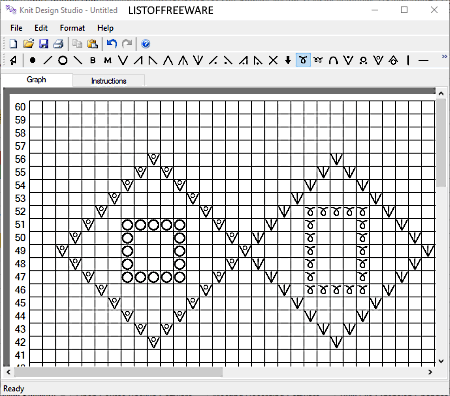450x396 pixels.
Task: Click the Save floppy disk icon
Action: pyautogui.click(x=44, y=44)
